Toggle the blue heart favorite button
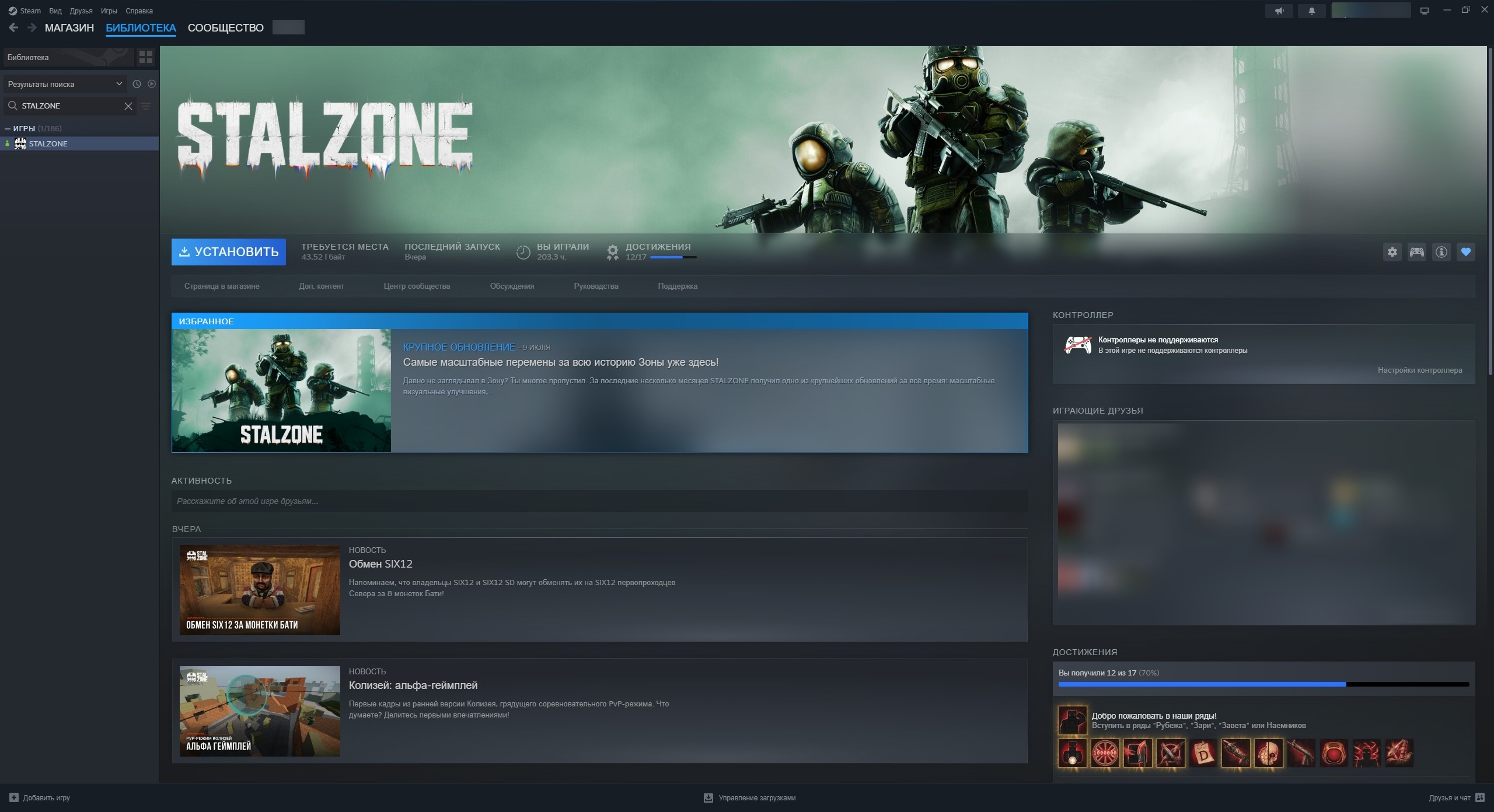This screenshot has height=812, width=1494. pos(1466,252)
